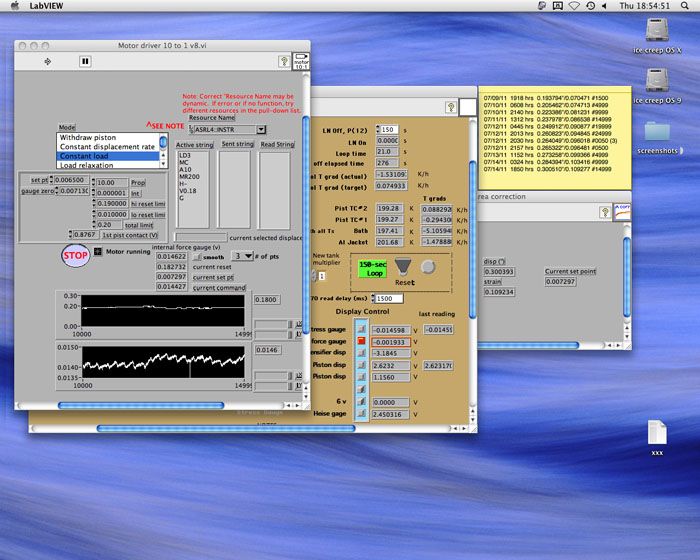This screenshot has height=560, width=700.
Task: Expand the Resource Name ASRL4::INSTR dropdown
Action: [261, 129]
